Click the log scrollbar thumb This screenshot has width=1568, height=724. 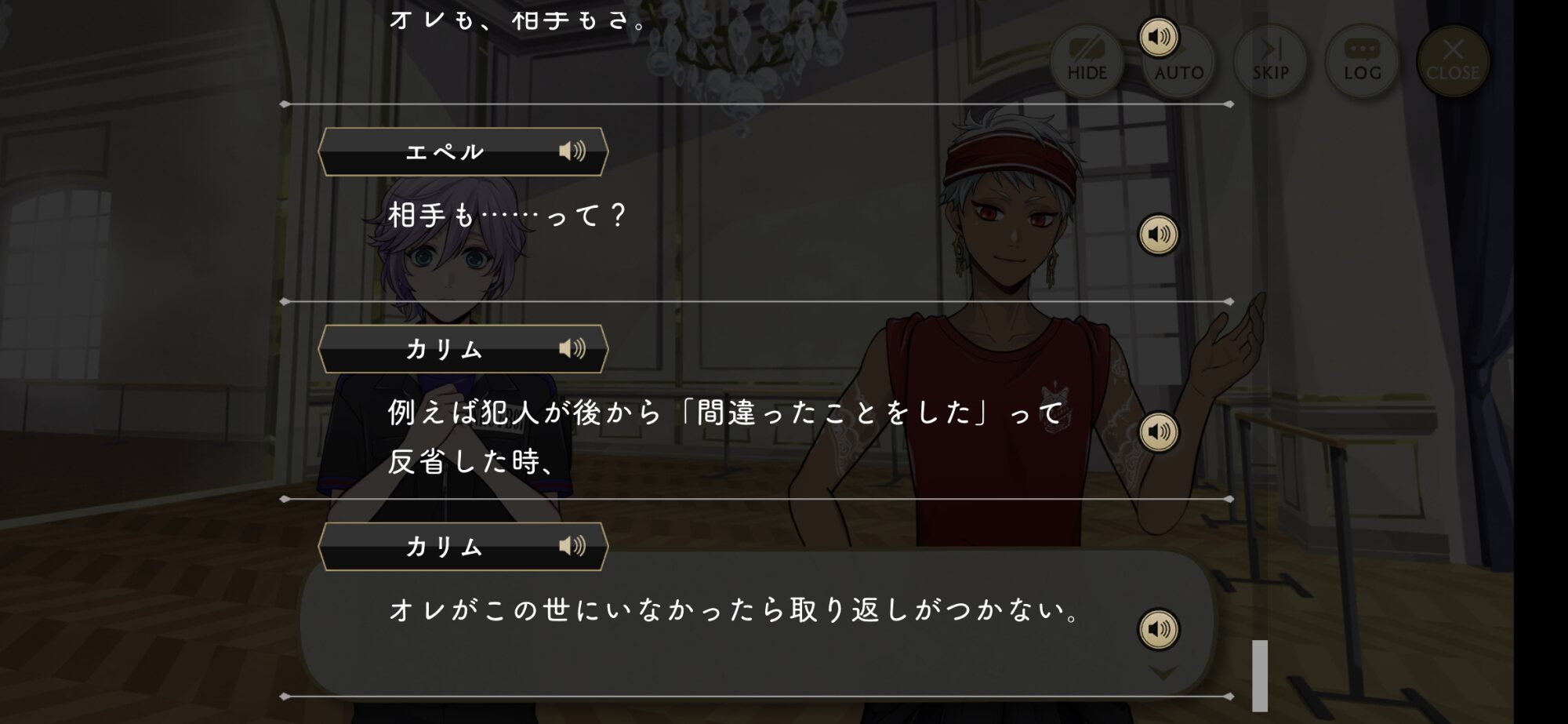[1260, 675]
